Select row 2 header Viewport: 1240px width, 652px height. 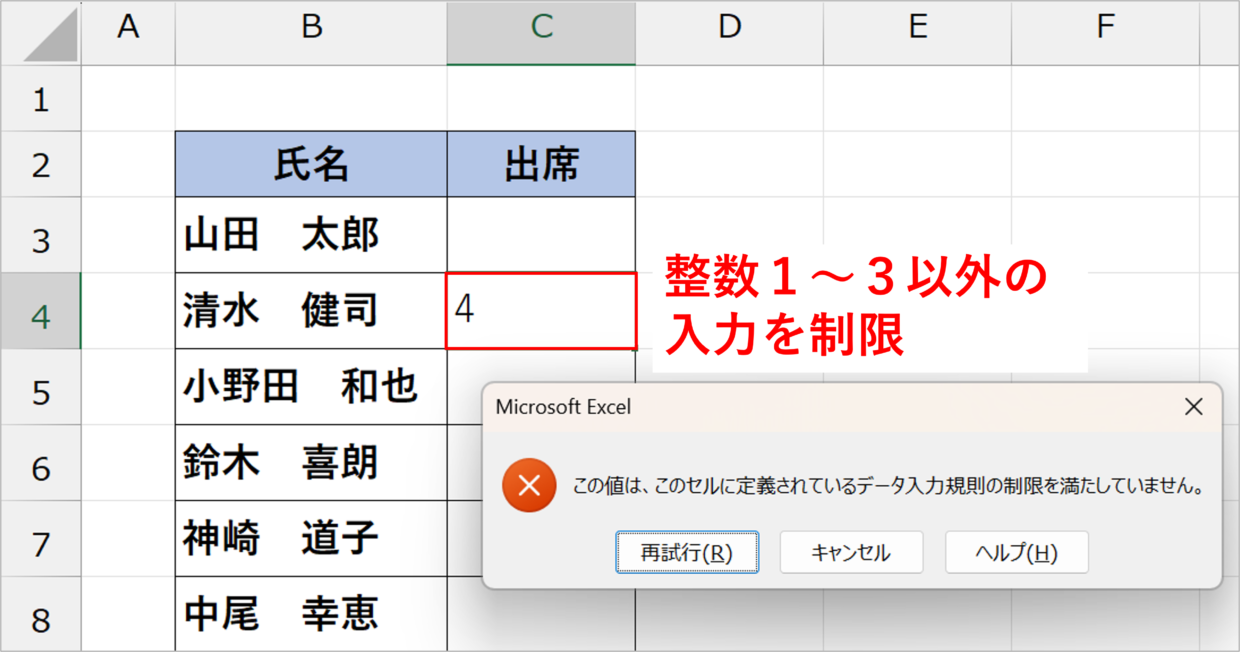(40, 164)
